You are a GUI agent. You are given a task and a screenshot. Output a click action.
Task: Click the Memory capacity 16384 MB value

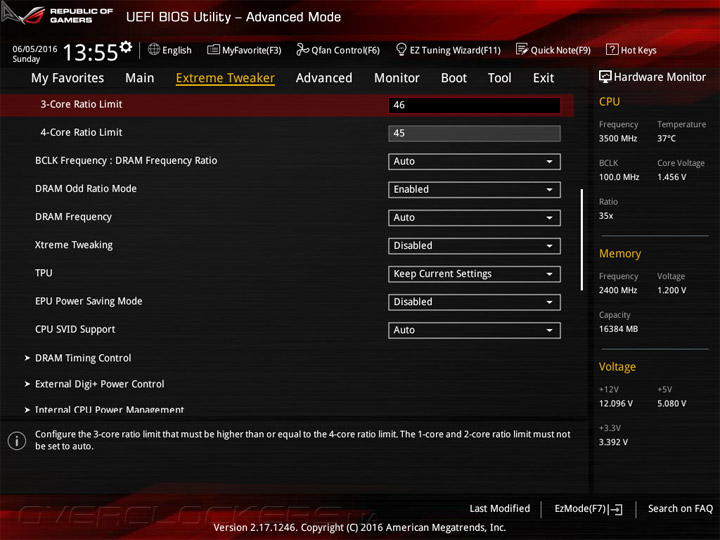pos(619,329)
